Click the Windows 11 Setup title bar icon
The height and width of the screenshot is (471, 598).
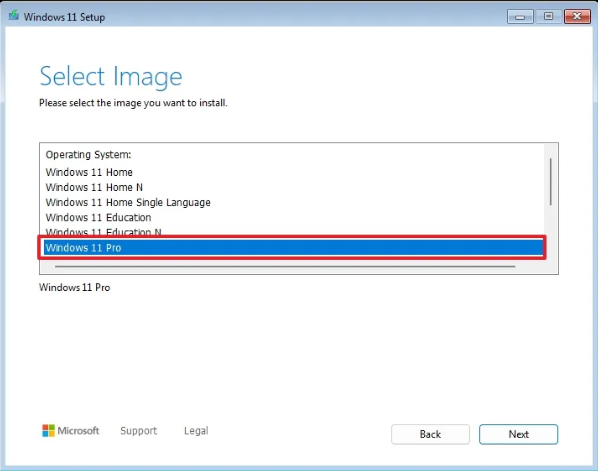pyautogui.click(x=14, y=16)
